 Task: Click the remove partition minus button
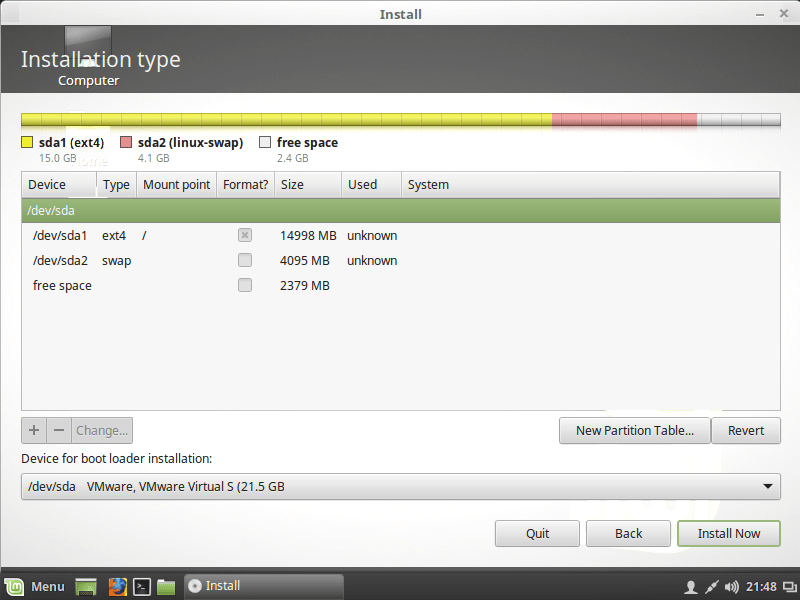tap(59, 431)
